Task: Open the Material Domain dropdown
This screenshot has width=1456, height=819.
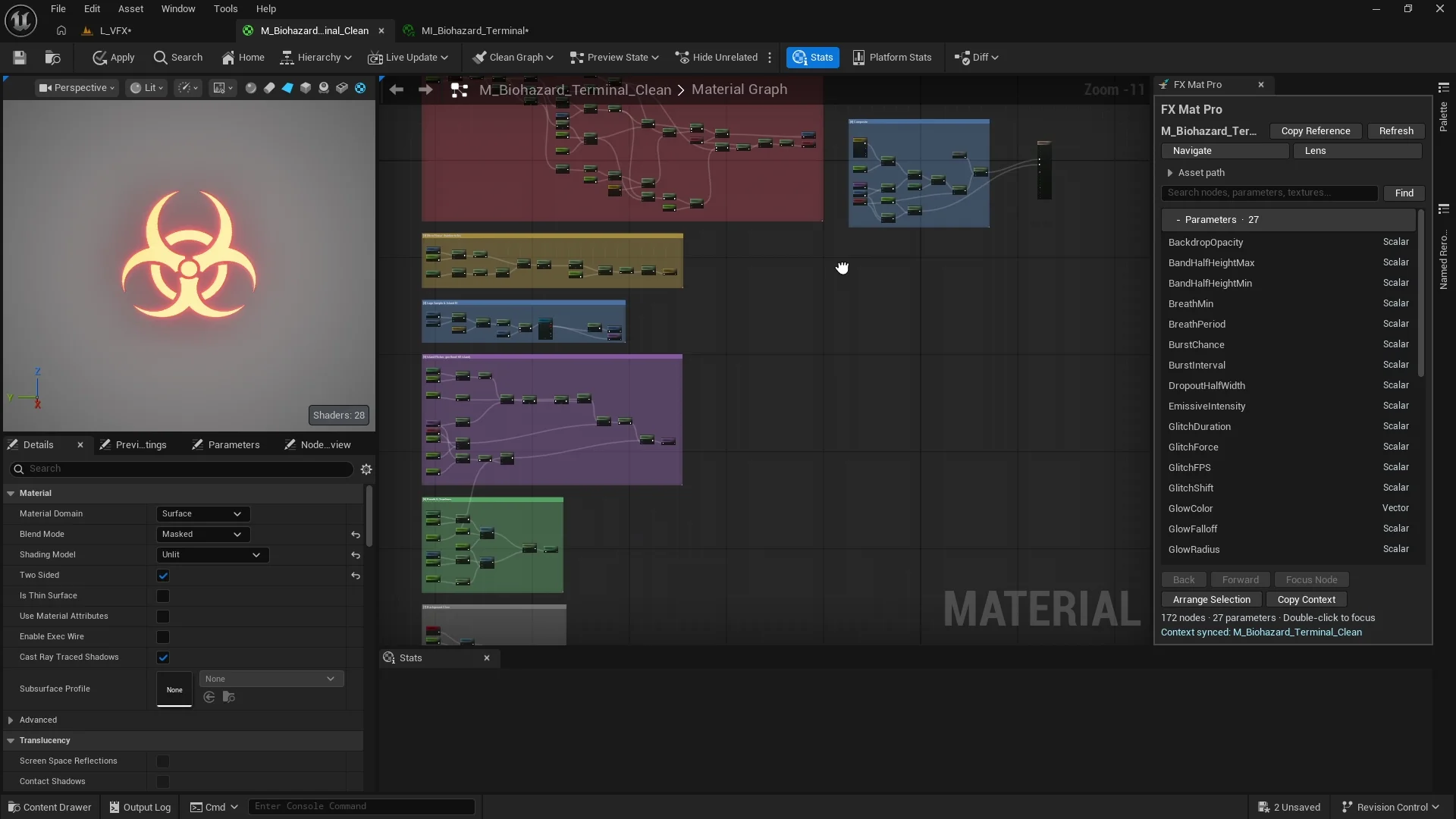Action: tap(202, 514)
